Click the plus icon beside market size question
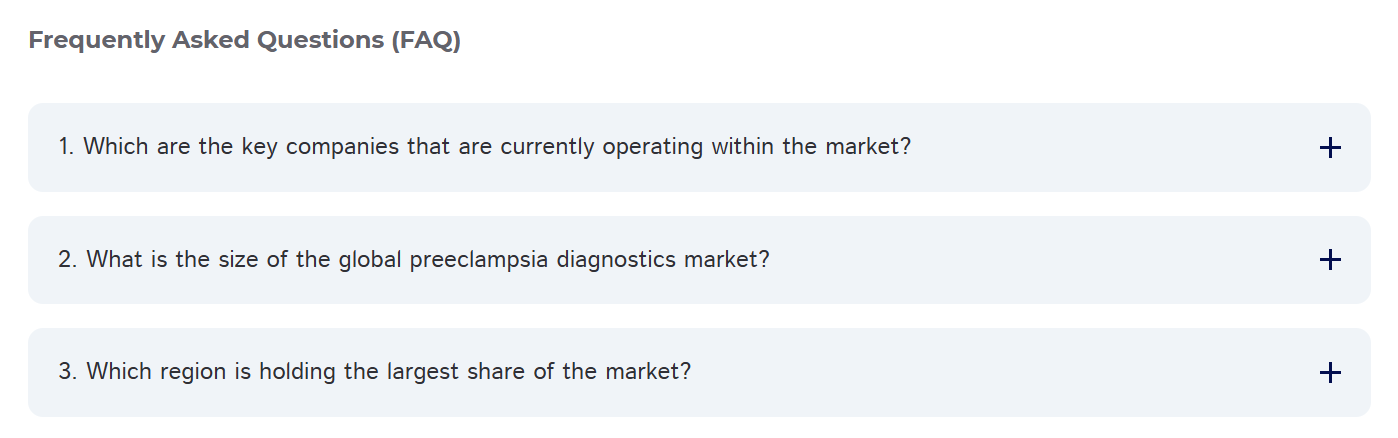Screen dimensions: 1398x438 pyautogui.click(x=1329, y=260)
